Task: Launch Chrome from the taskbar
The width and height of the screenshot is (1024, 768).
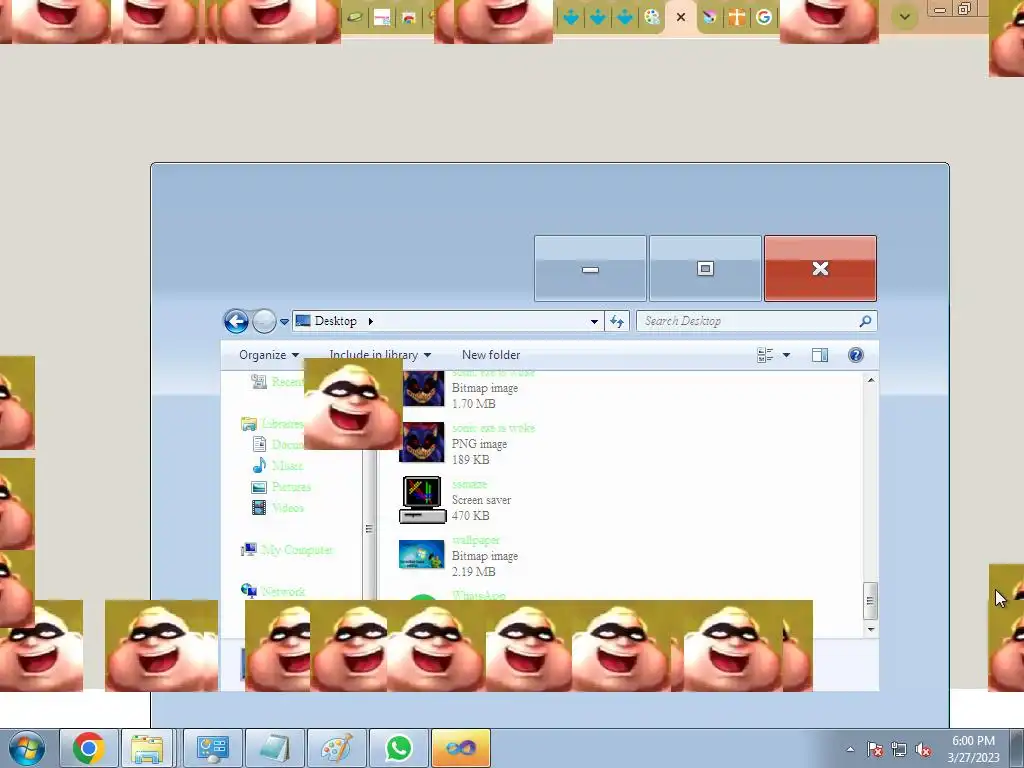Action: [89, 748]
